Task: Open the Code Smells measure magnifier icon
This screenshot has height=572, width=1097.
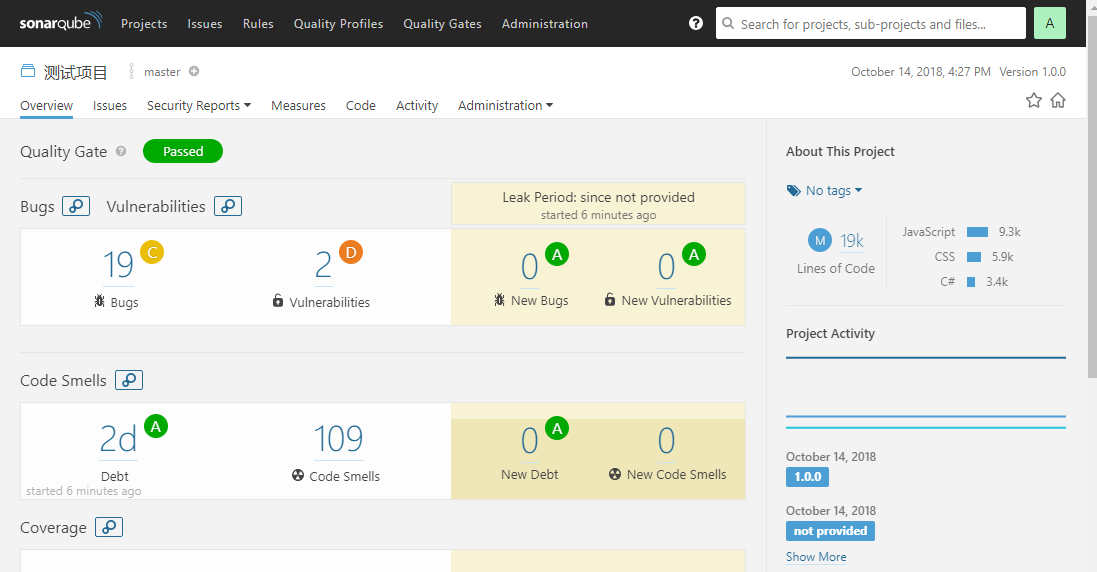Action: tap(129, 380)
